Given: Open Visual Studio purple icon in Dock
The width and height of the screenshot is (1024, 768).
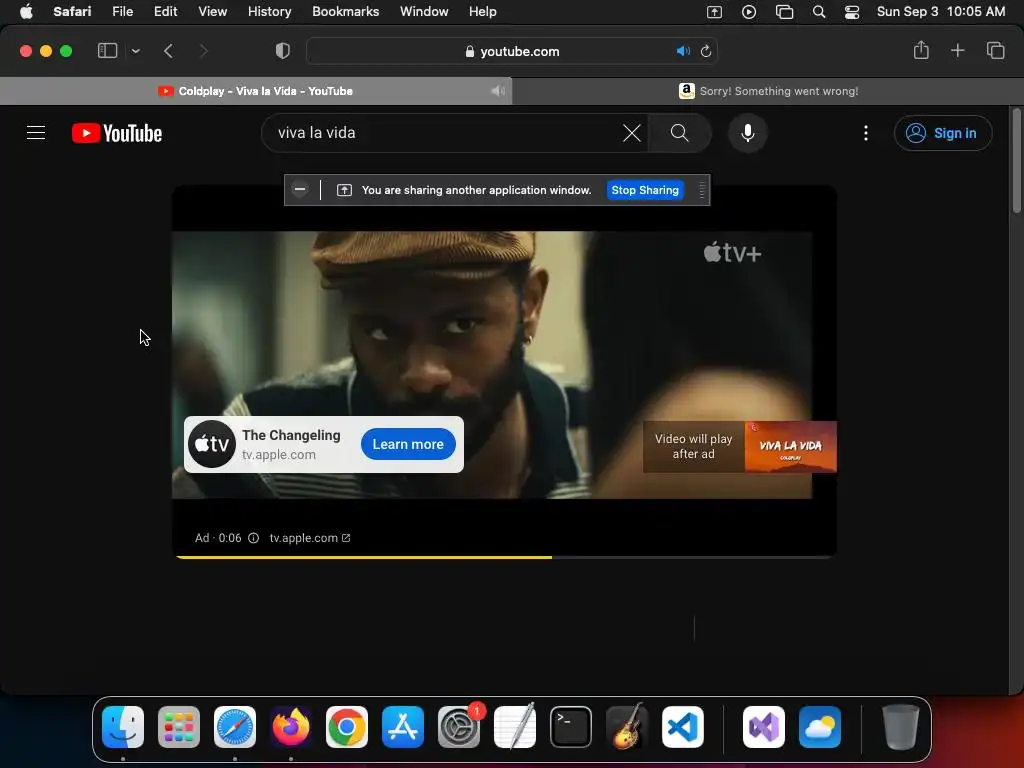Looking at the screenshot, I should (764, 727).
